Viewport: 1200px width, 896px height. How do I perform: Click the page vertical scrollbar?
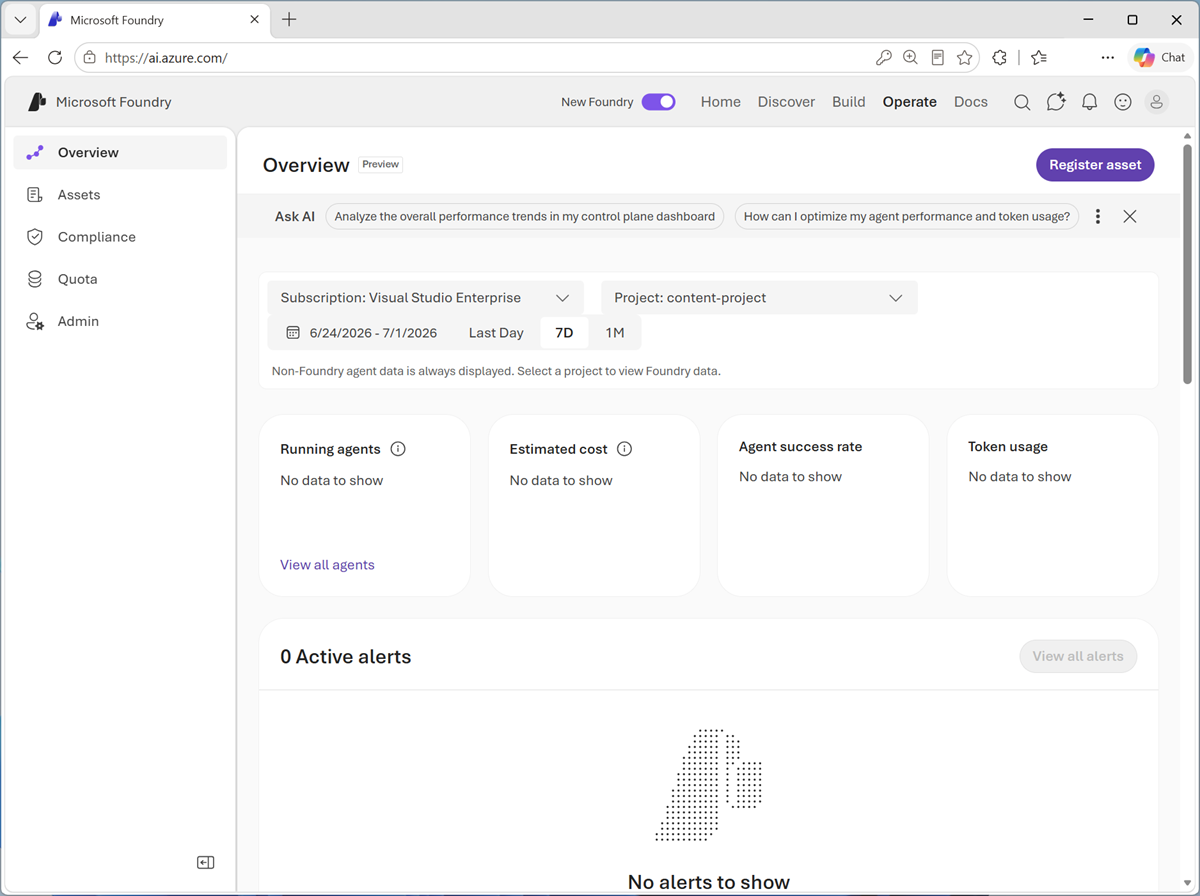1188,264
